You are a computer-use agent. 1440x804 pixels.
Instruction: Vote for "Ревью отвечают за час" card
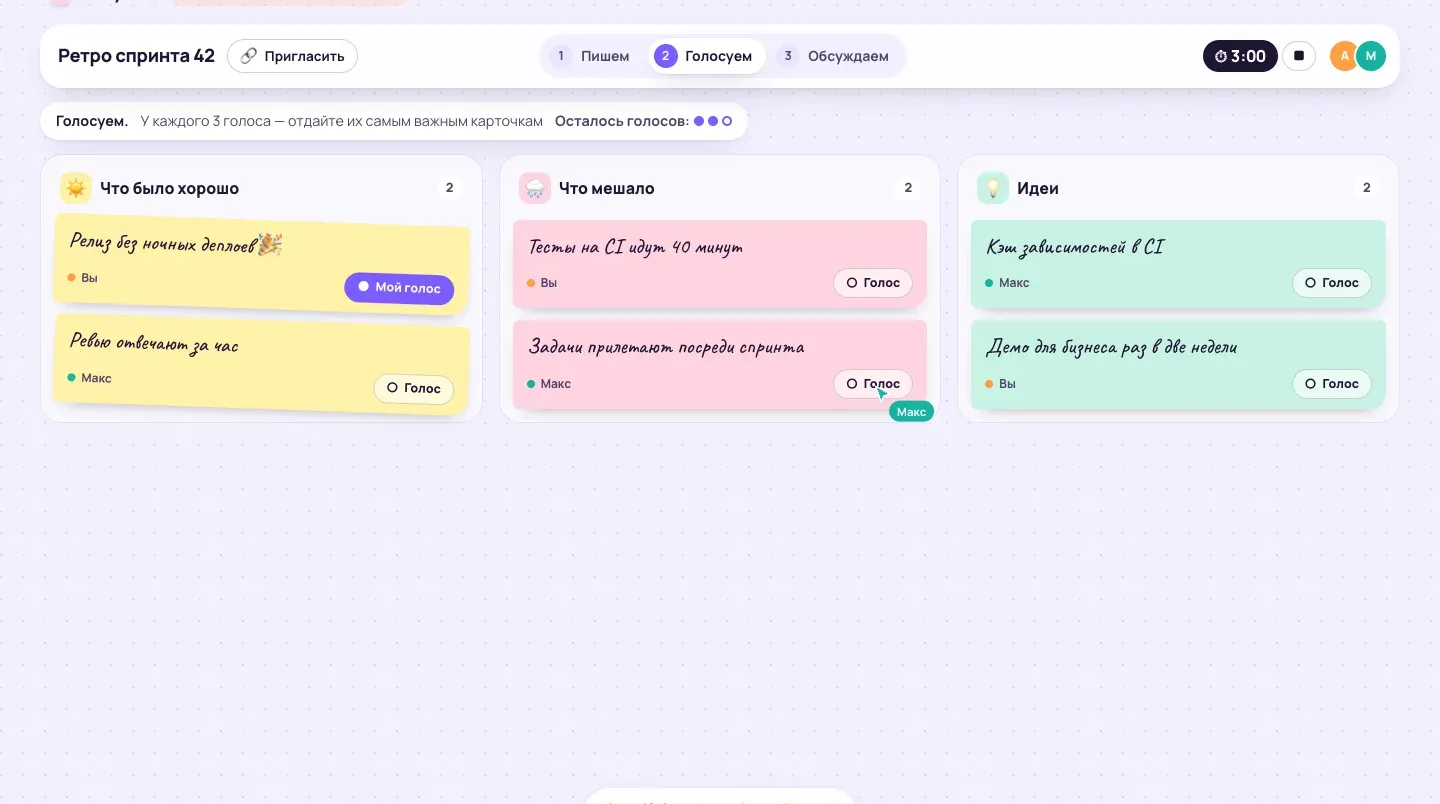[414, 388]
